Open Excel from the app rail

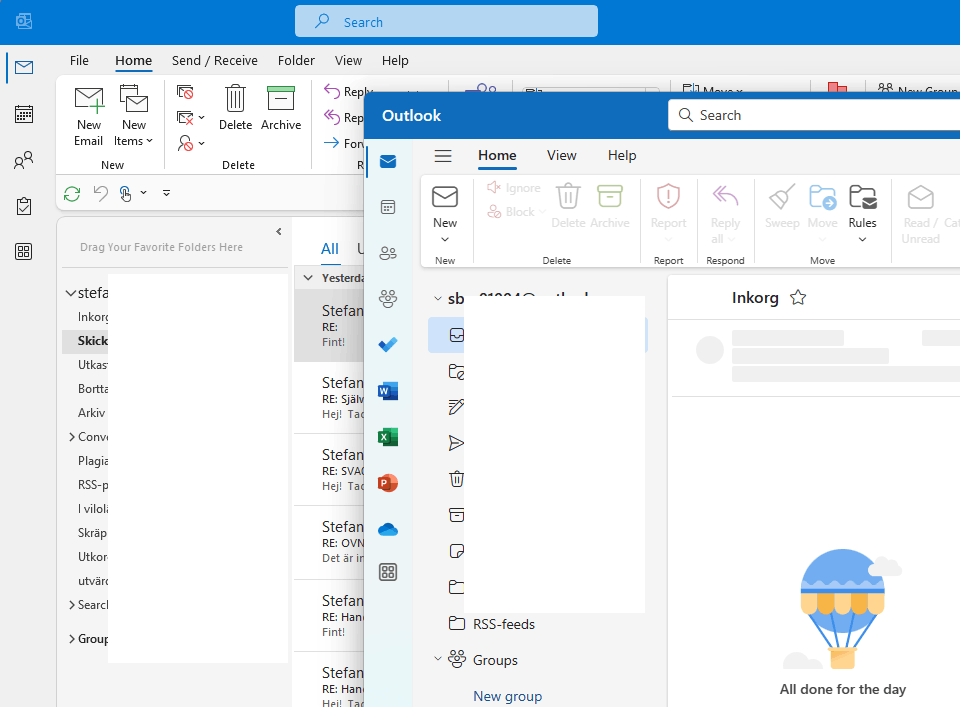pos(388,436)
